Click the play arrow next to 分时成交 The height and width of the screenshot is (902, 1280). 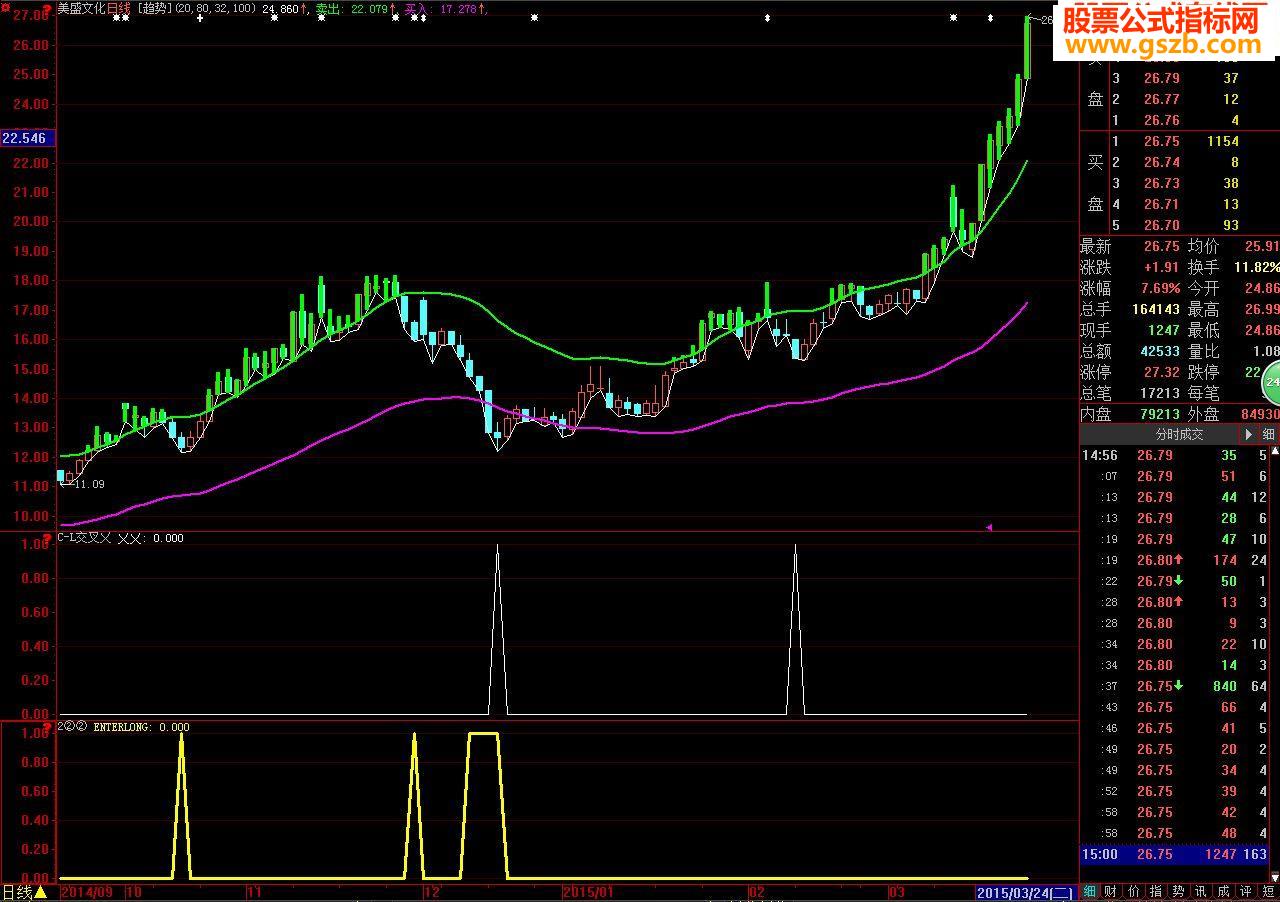[x=1248, y=434]
